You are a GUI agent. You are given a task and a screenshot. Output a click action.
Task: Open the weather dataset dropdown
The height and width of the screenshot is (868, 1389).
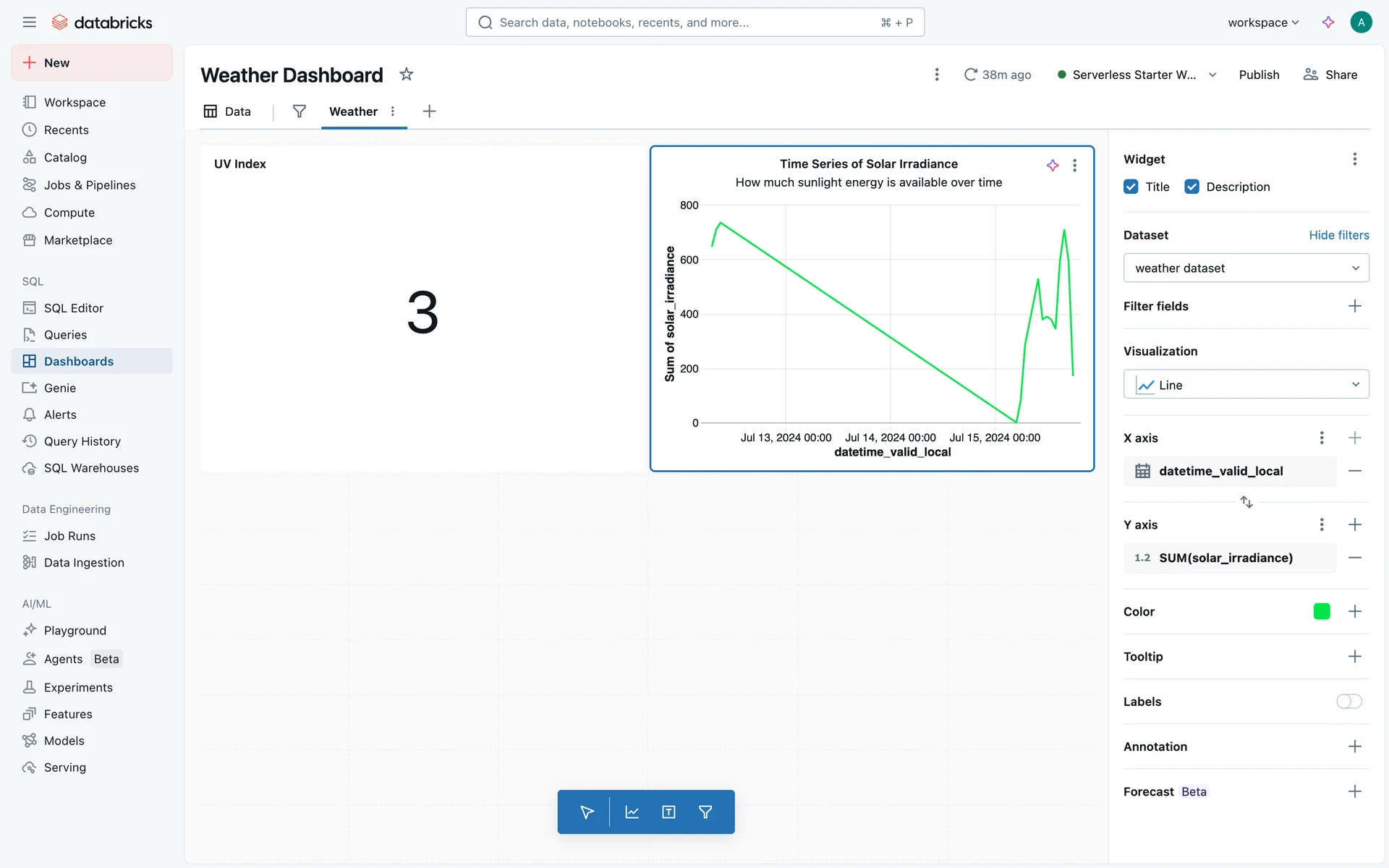coord(1246,268)
